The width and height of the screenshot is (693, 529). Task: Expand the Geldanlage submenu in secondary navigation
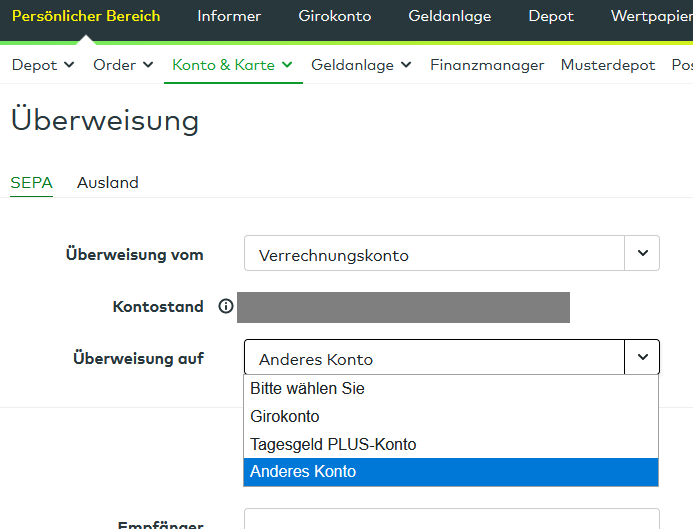pos(361,65)
